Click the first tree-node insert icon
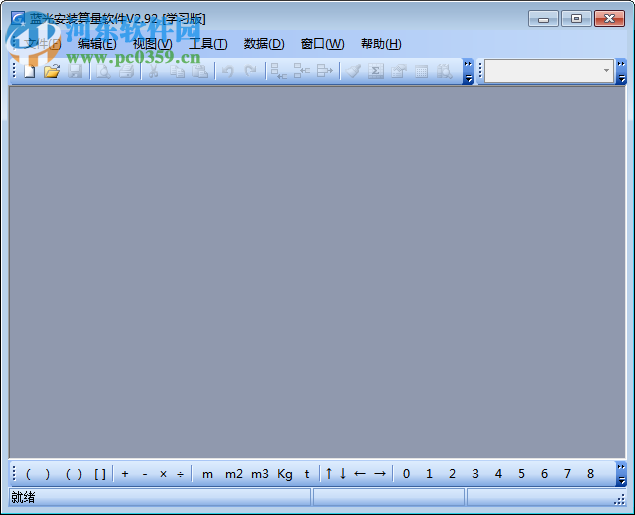This screenshot has width=635, height=515. 279,71
